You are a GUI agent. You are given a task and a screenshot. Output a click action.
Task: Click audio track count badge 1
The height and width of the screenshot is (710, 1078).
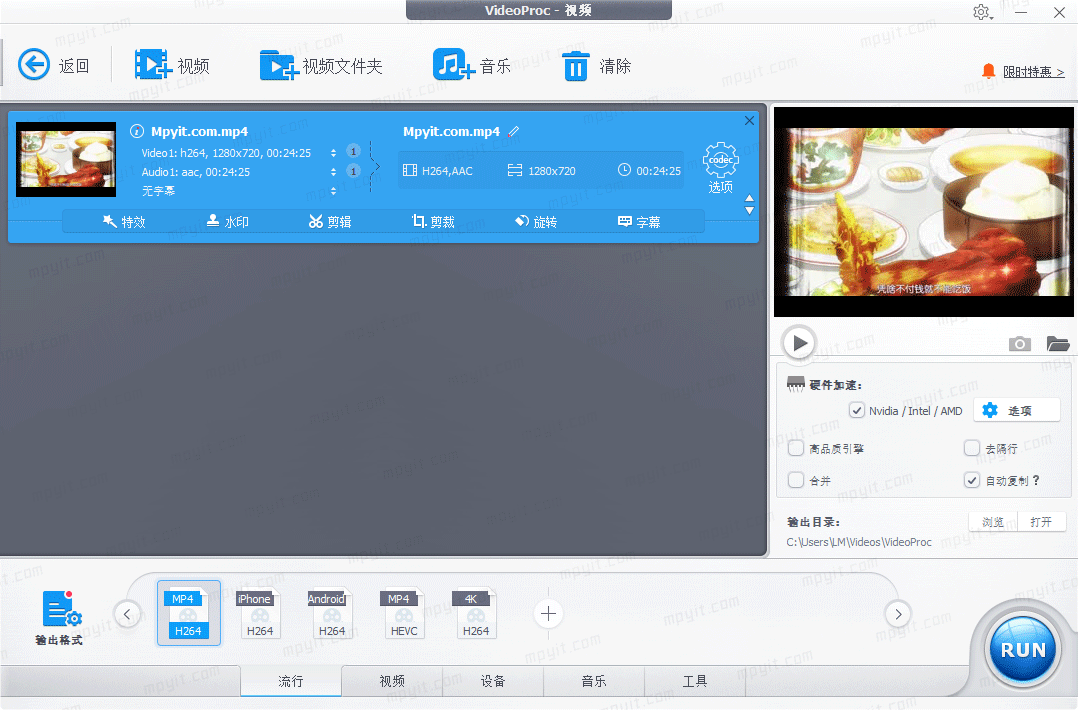point(353,170)
